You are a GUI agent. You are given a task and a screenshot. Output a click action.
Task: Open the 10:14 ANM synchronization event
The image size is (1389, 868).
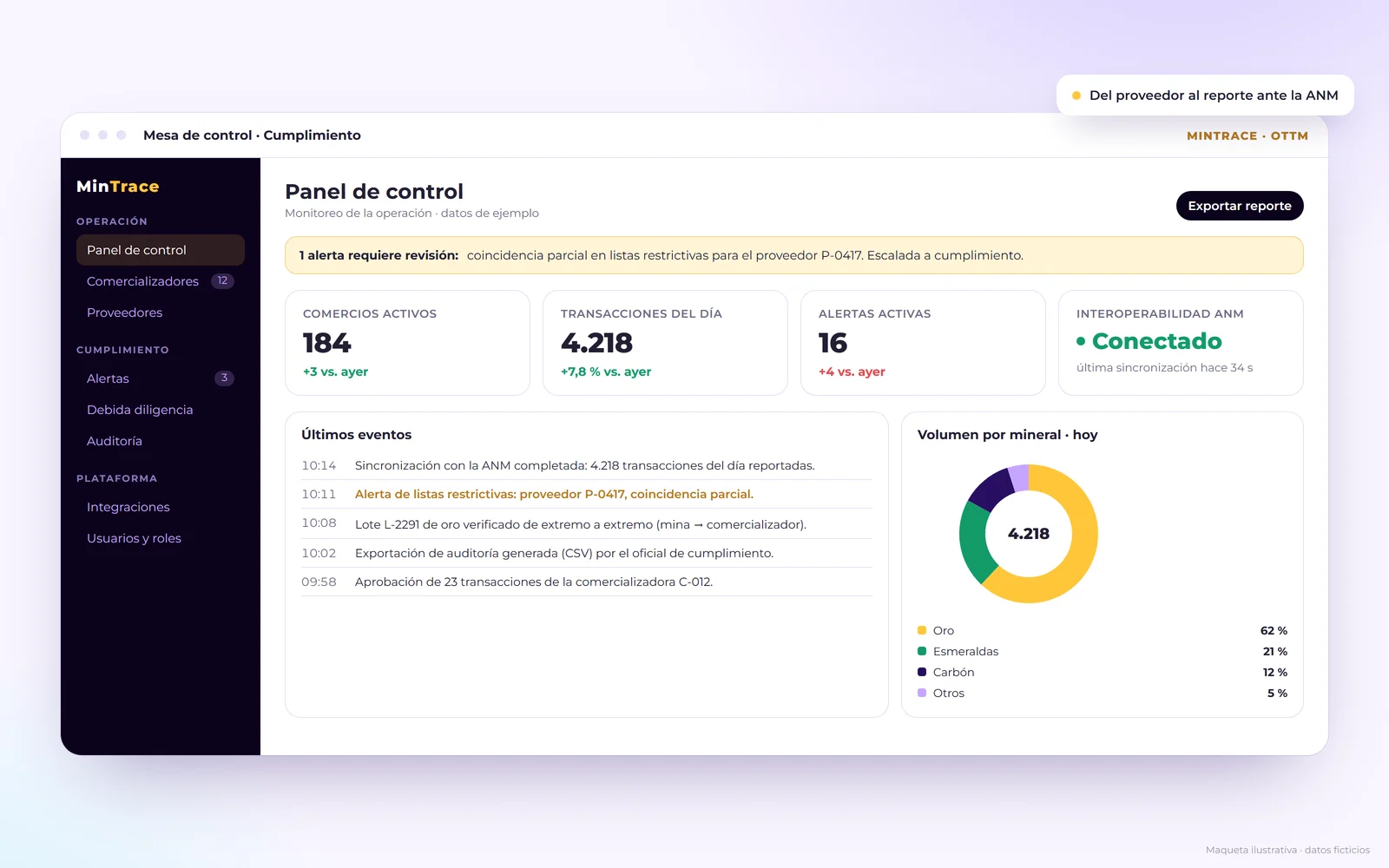pos(587,465)
